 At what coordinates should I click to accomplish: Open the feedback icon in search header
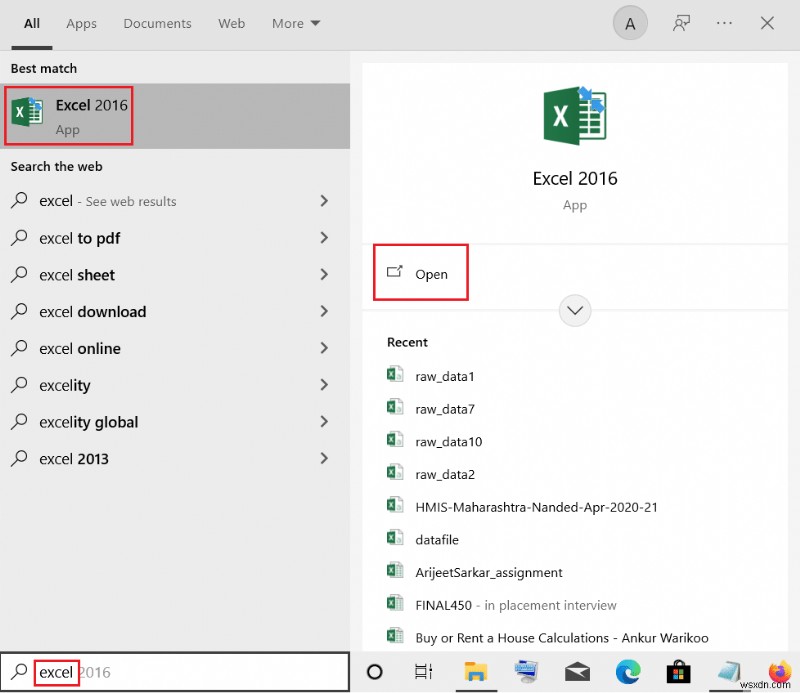click(682, 24)
